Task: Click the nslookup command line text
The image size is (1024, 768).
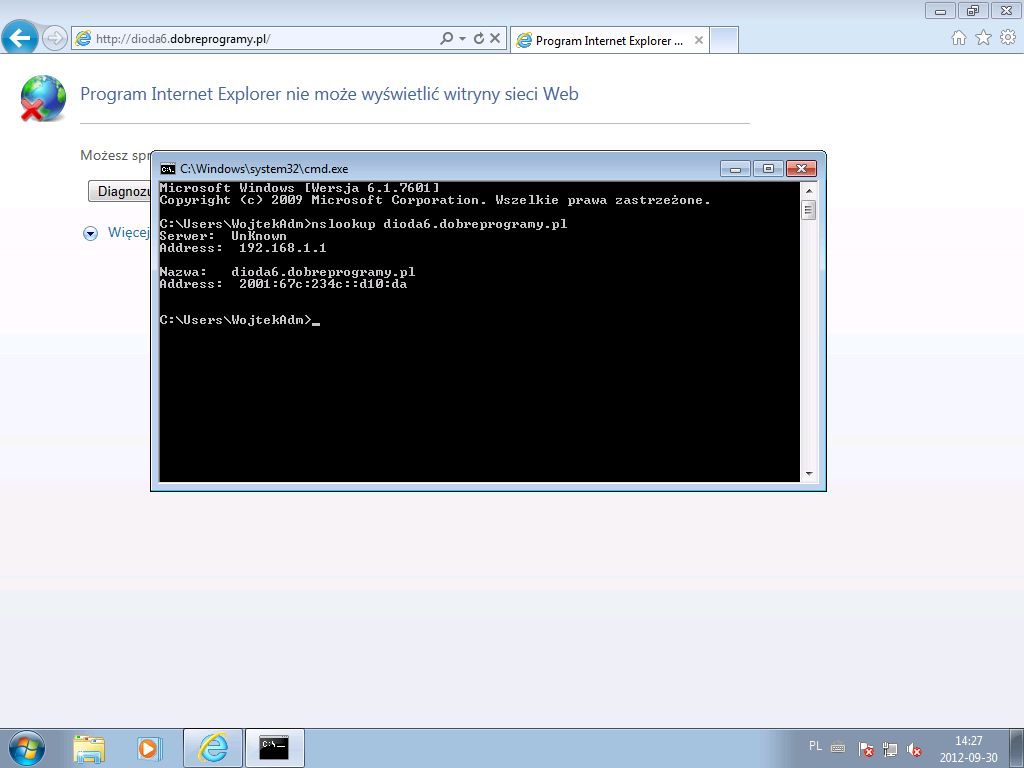Action: [x=363, y=224]
